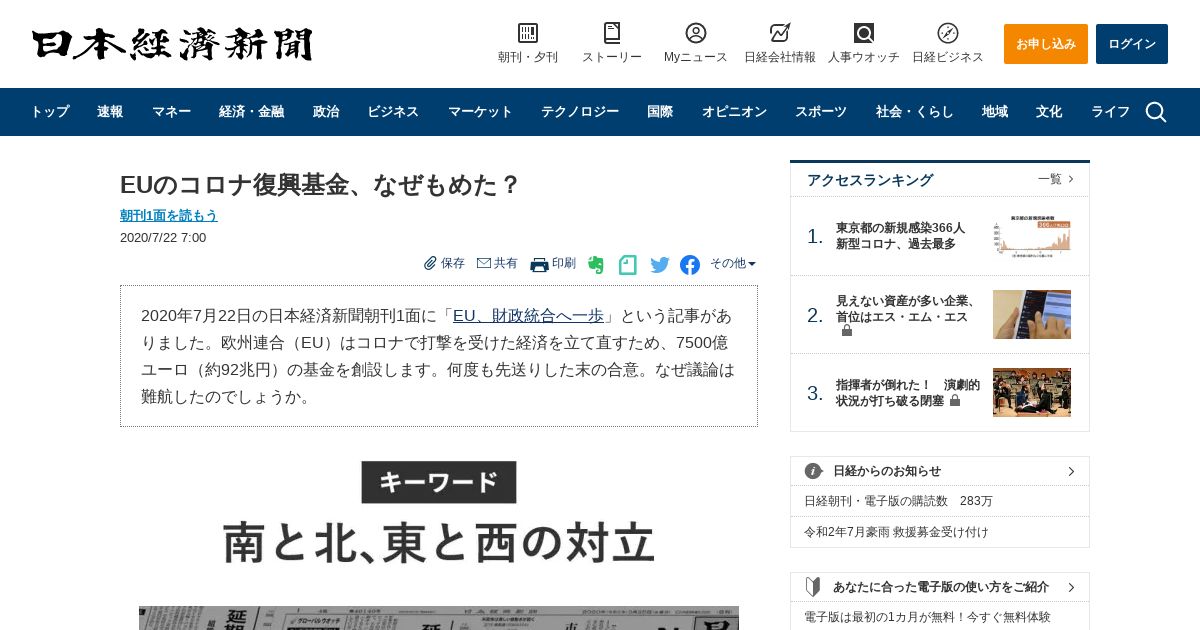
Task: Open 文化 section
Action: [1049, 112]
